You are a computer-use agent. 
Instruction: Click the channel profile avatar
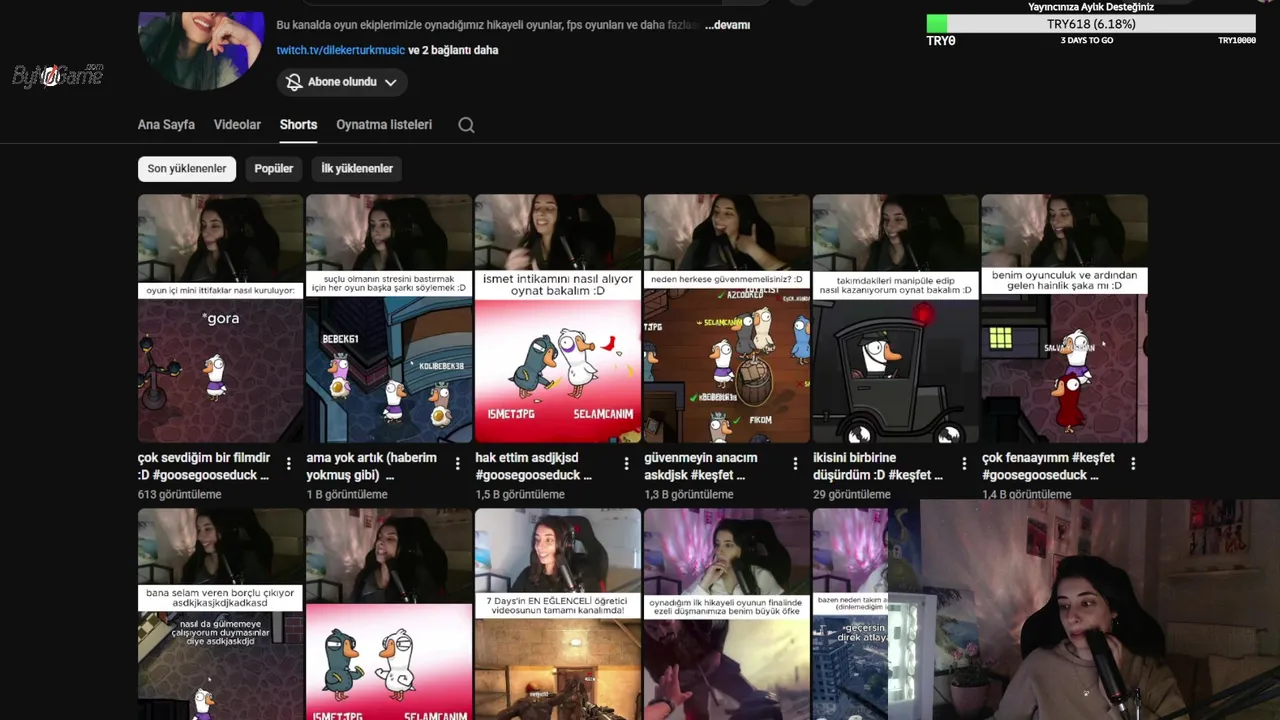[x=201, y=50]
